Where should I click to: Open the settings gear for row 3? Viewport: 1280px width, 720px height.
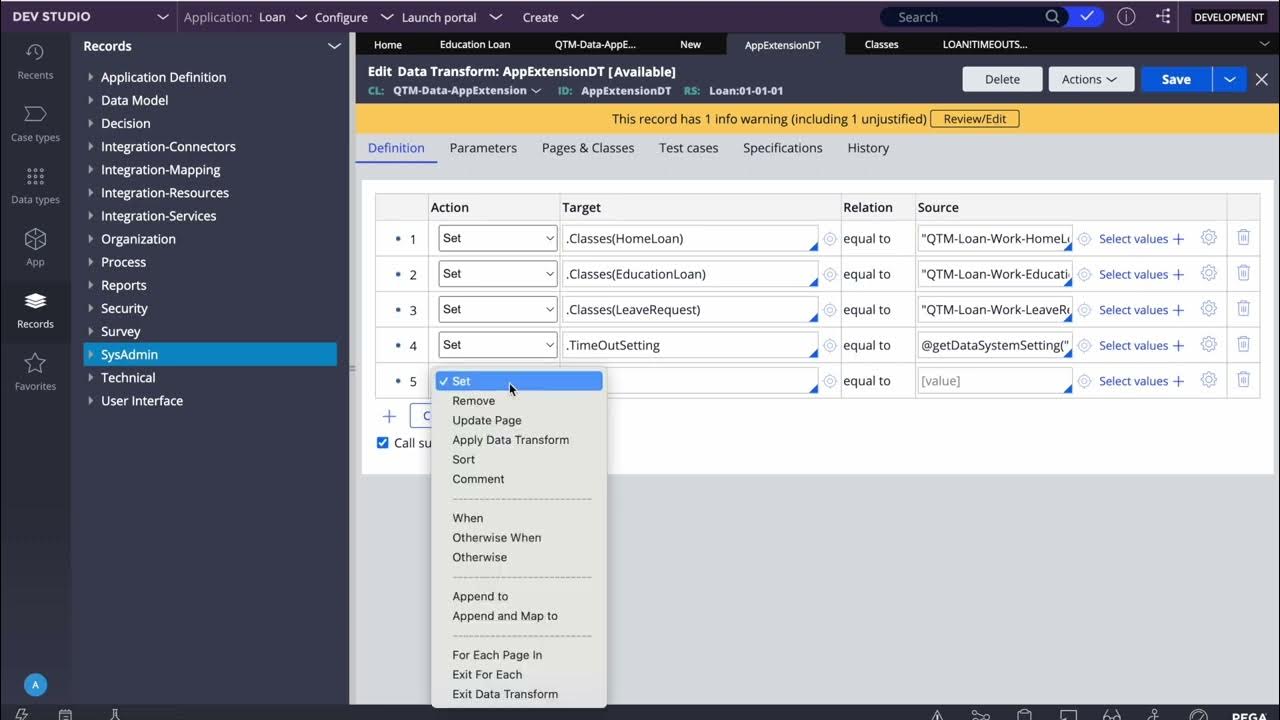(x=1208, y=309)
